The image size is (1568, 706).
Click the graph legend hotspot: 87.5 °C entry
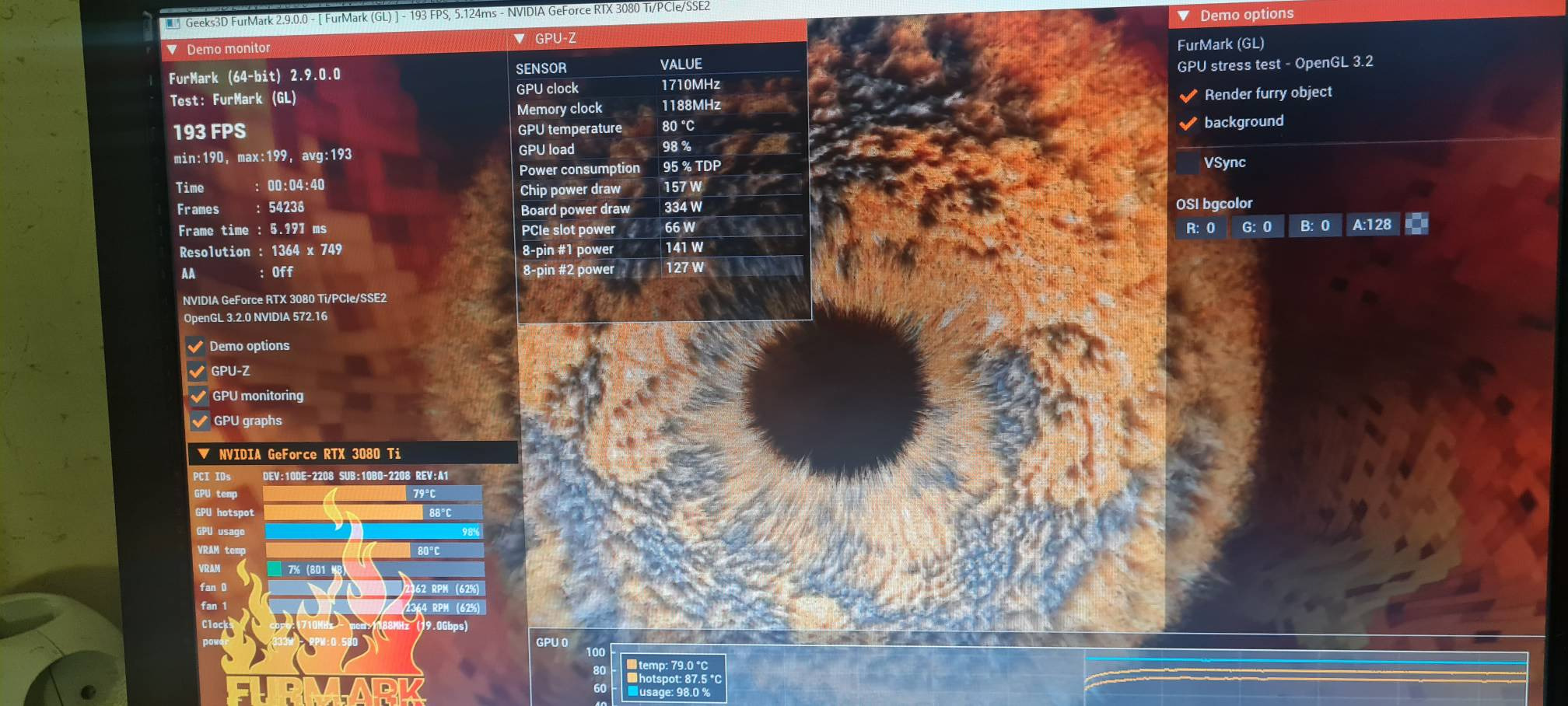(x=674, y=679)
